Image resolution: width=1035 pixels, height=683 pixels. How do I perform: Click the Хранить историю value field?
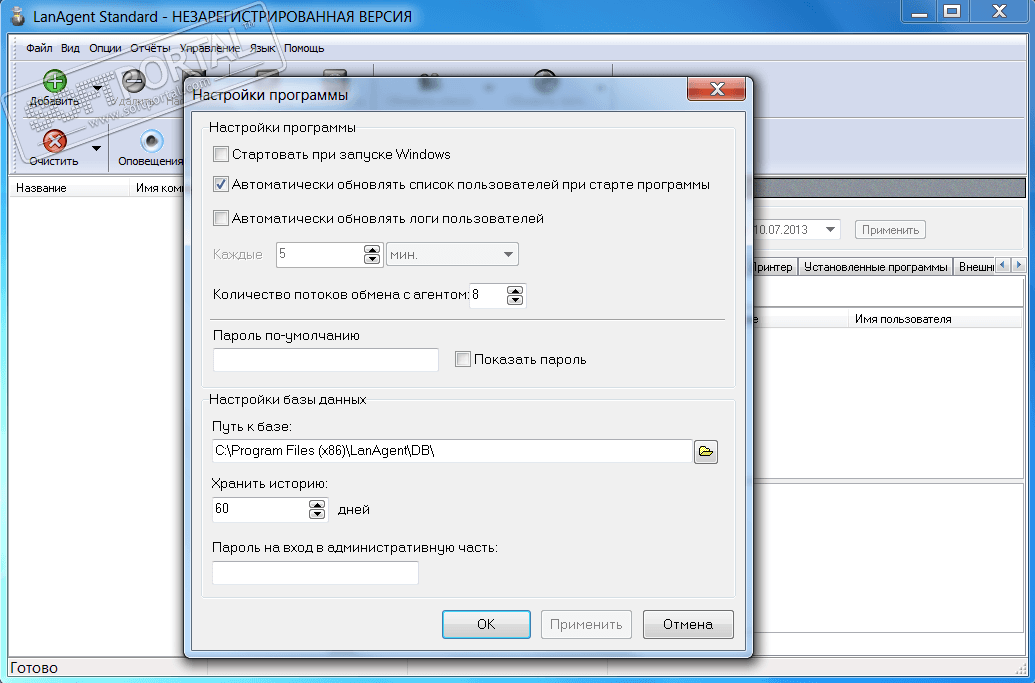(260, 509)
